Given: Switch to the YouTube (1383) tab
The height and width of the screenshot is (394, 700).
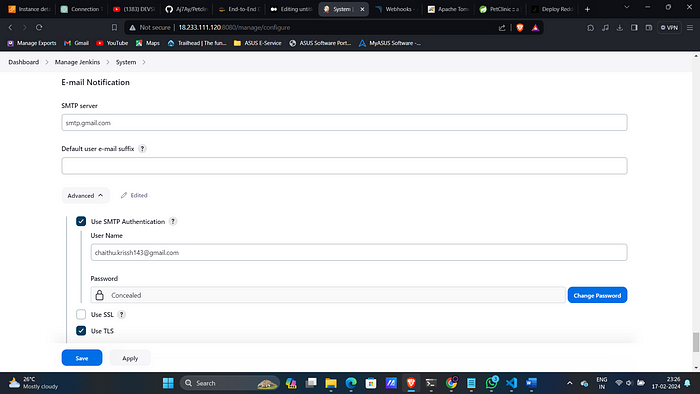Looking at the screenshot, I should 133,9.
